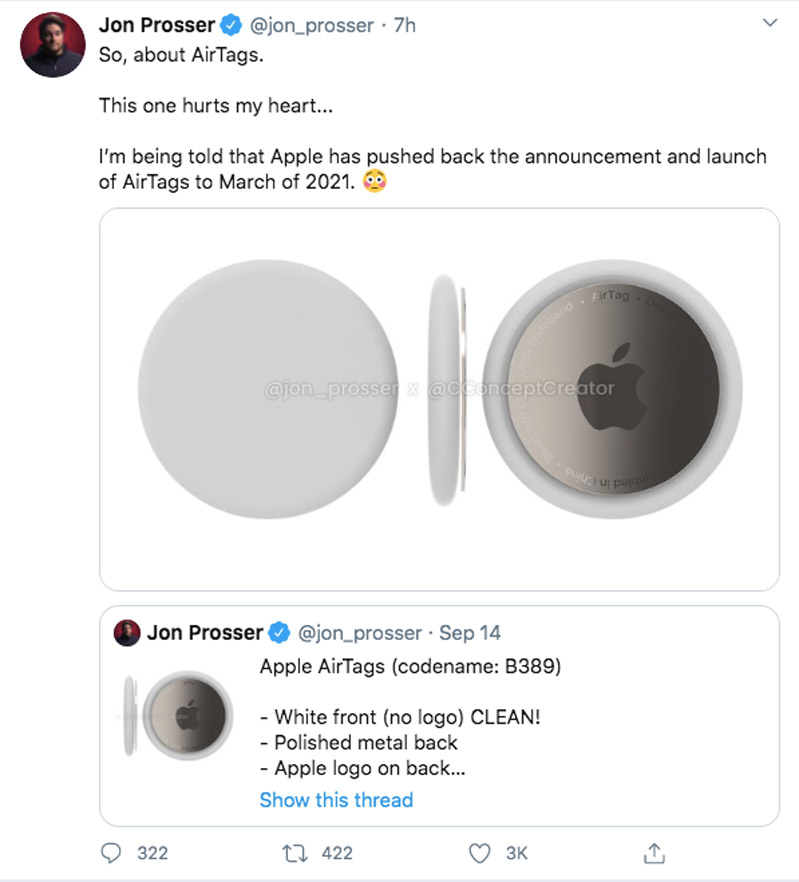Retweet the tweet using the retweet icon
The height and width of the screenshot is (882, 799).
(292, 853)
